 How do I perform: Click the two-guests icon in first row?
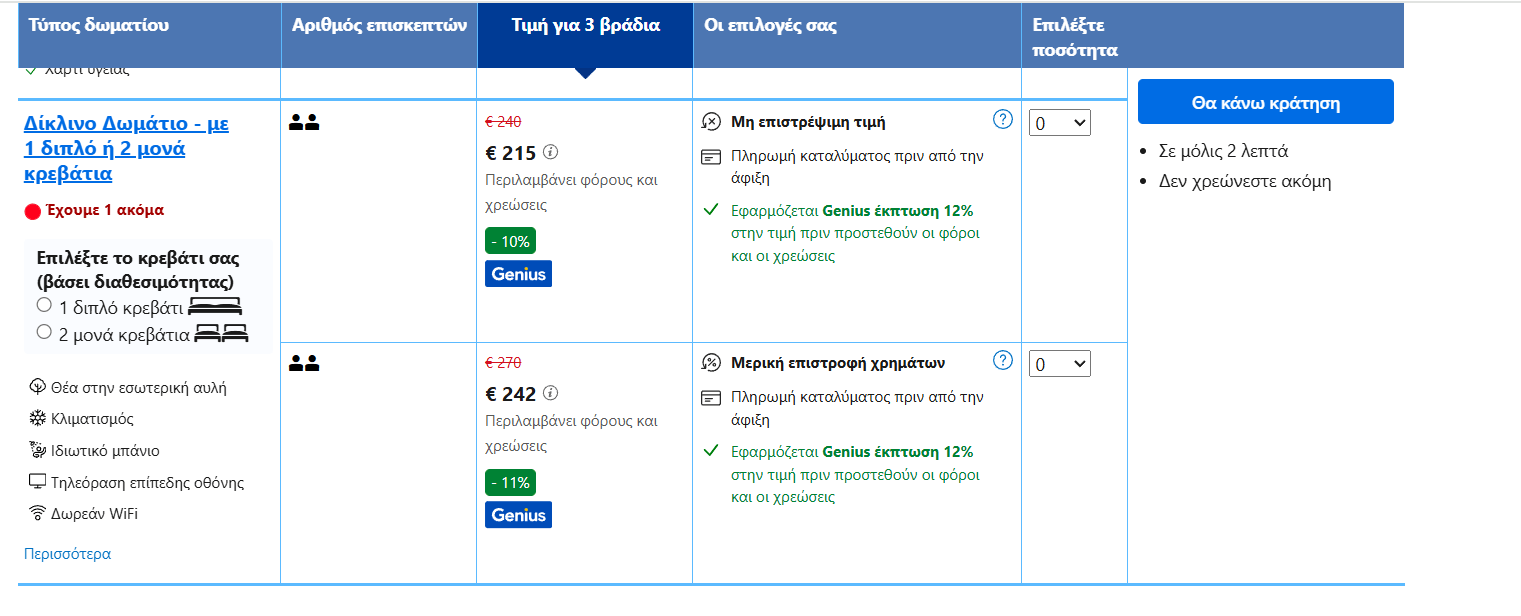coord(303,123)
